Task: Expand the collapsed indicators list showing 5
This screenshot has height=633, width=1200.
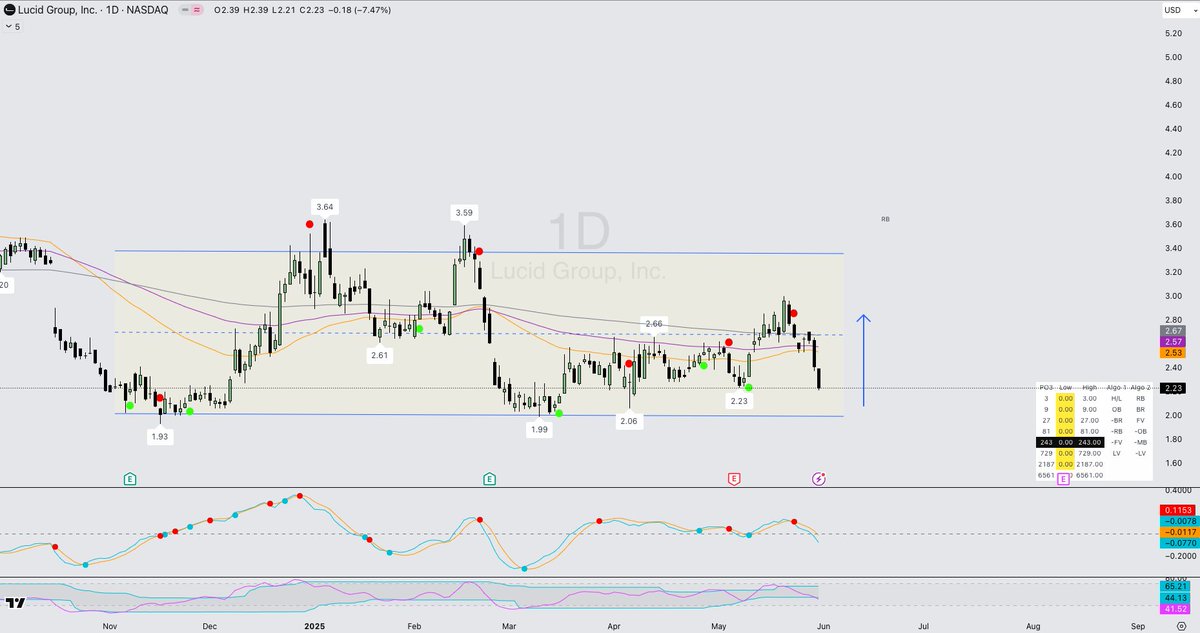Action: click(x=13, y=27)
